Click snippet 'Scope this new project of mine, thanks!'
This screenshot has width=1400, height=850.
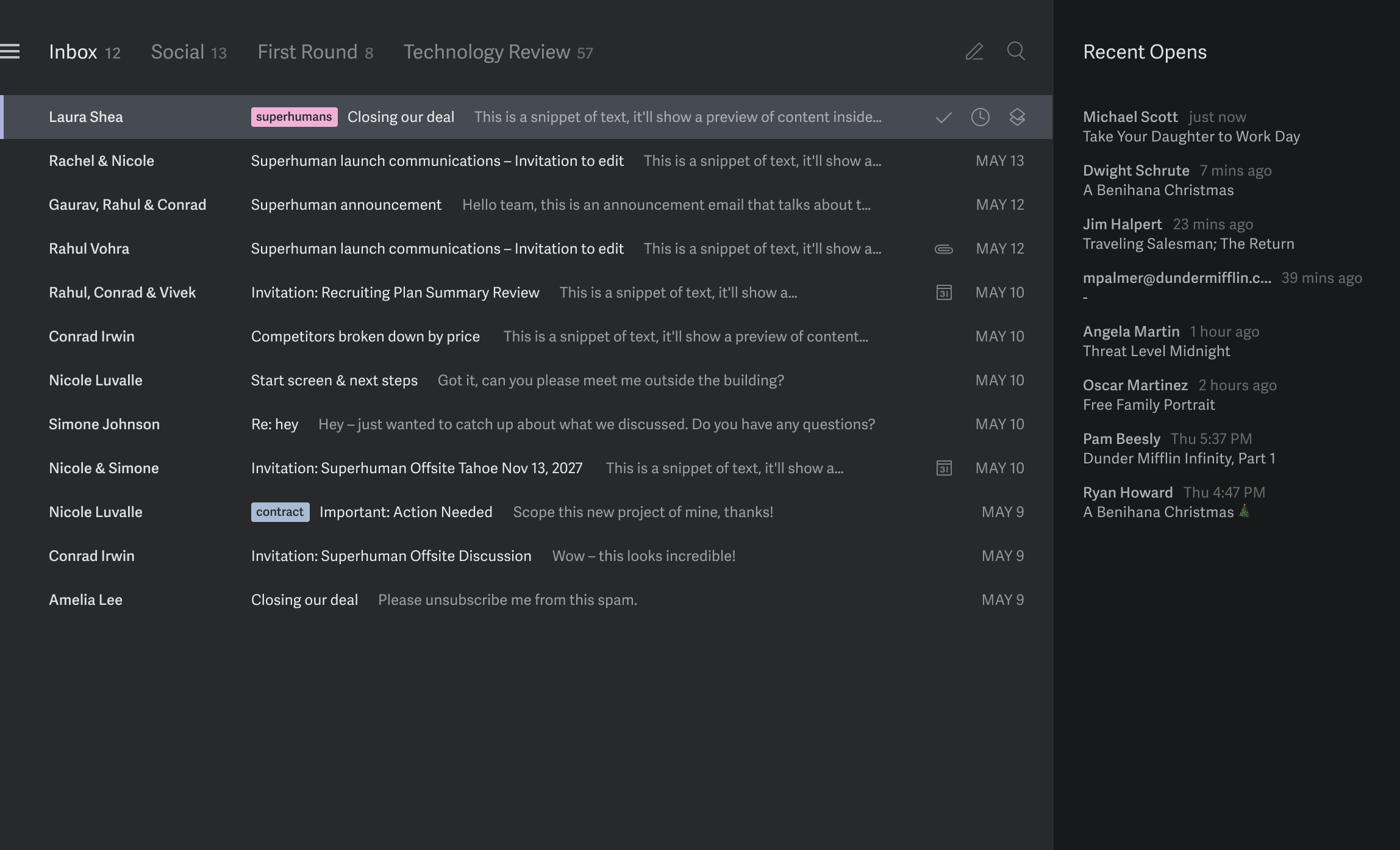(643, 512)
